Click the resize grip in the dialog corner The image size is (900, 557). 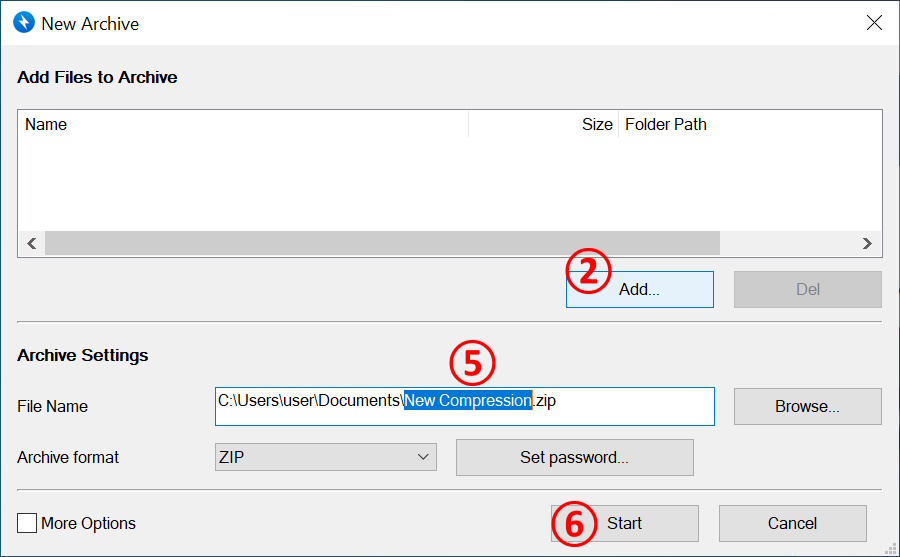point(890,548)
